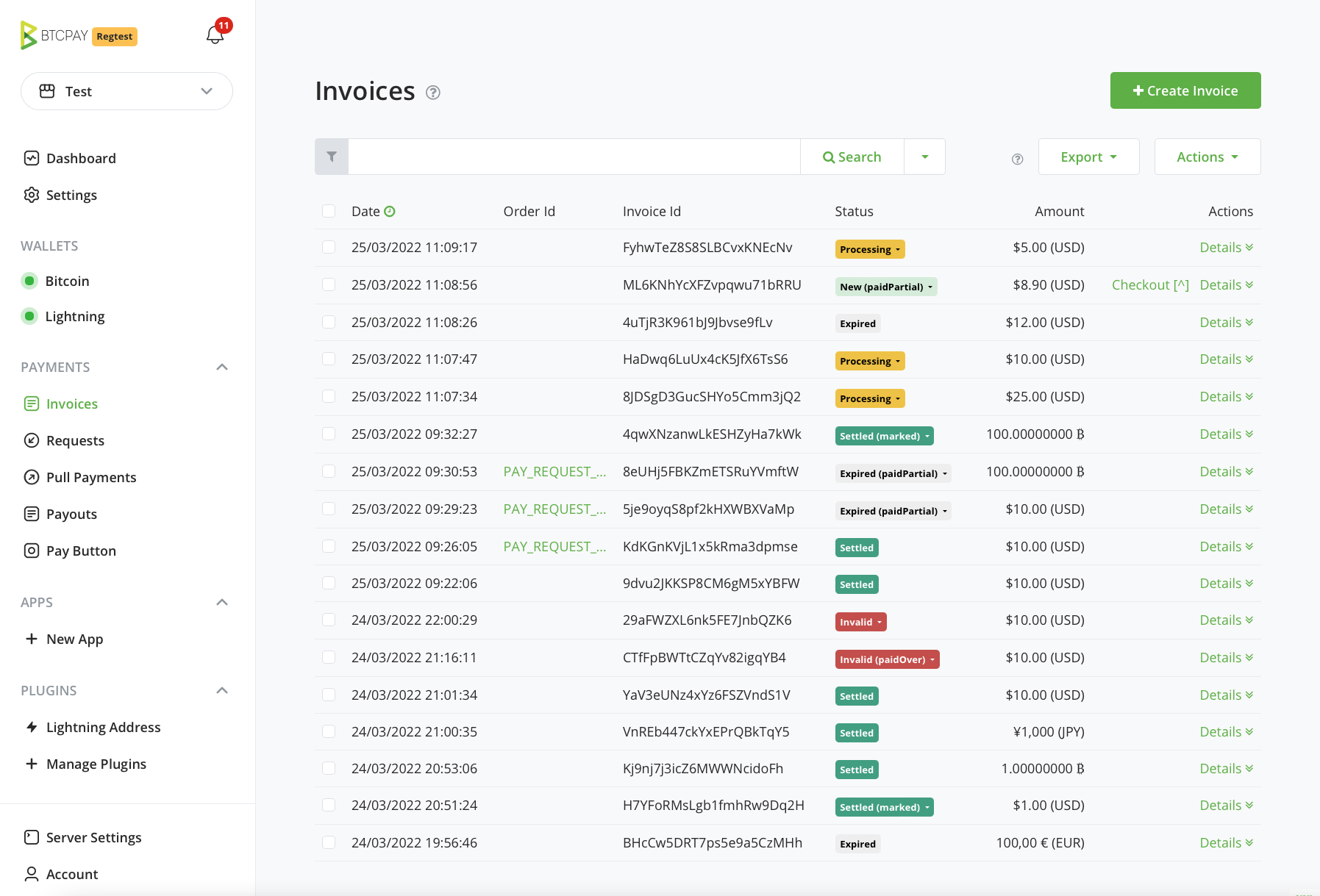Screen dimensions: 1320x896
Task: Click the Payouts sidebar icon
Action: pos(32,514)
